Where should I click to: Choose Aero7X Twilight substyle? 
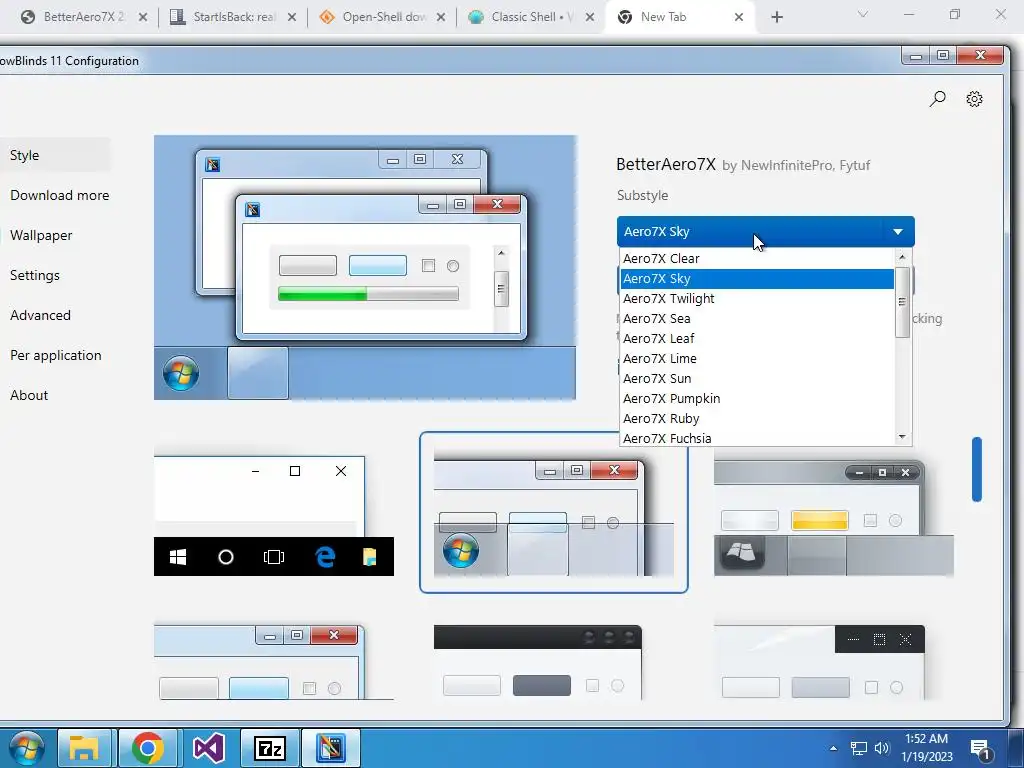[756, 298]
